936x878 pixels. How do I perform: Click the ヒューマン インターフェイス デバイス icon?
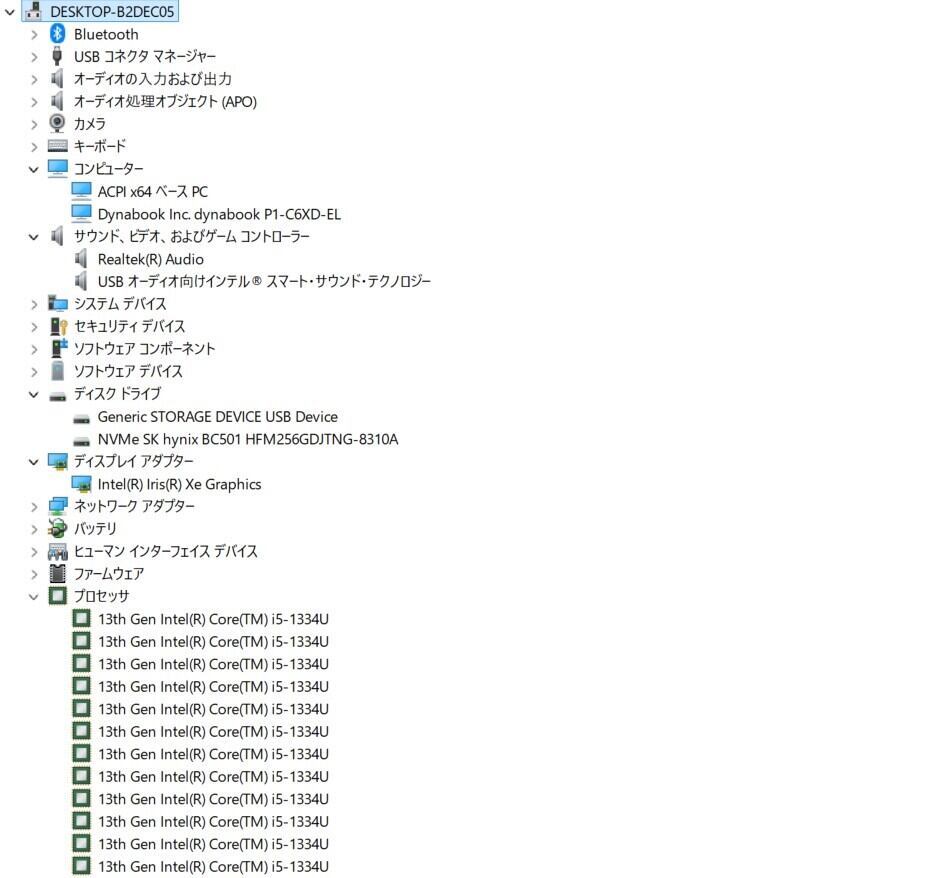[x=57, y=551]
